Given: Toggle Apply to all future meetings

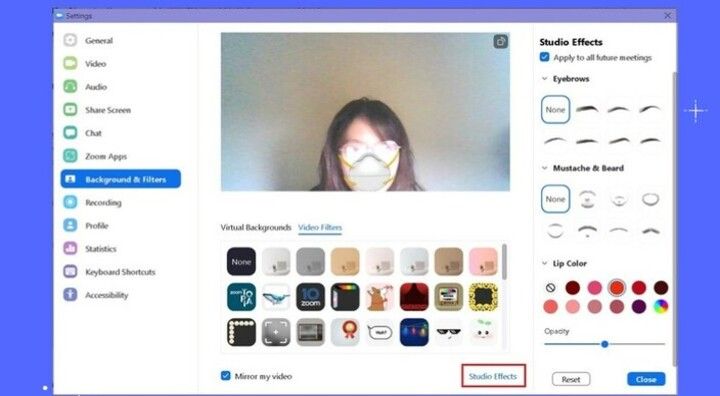Looking at the screenshot, I should tap(545, 57).
